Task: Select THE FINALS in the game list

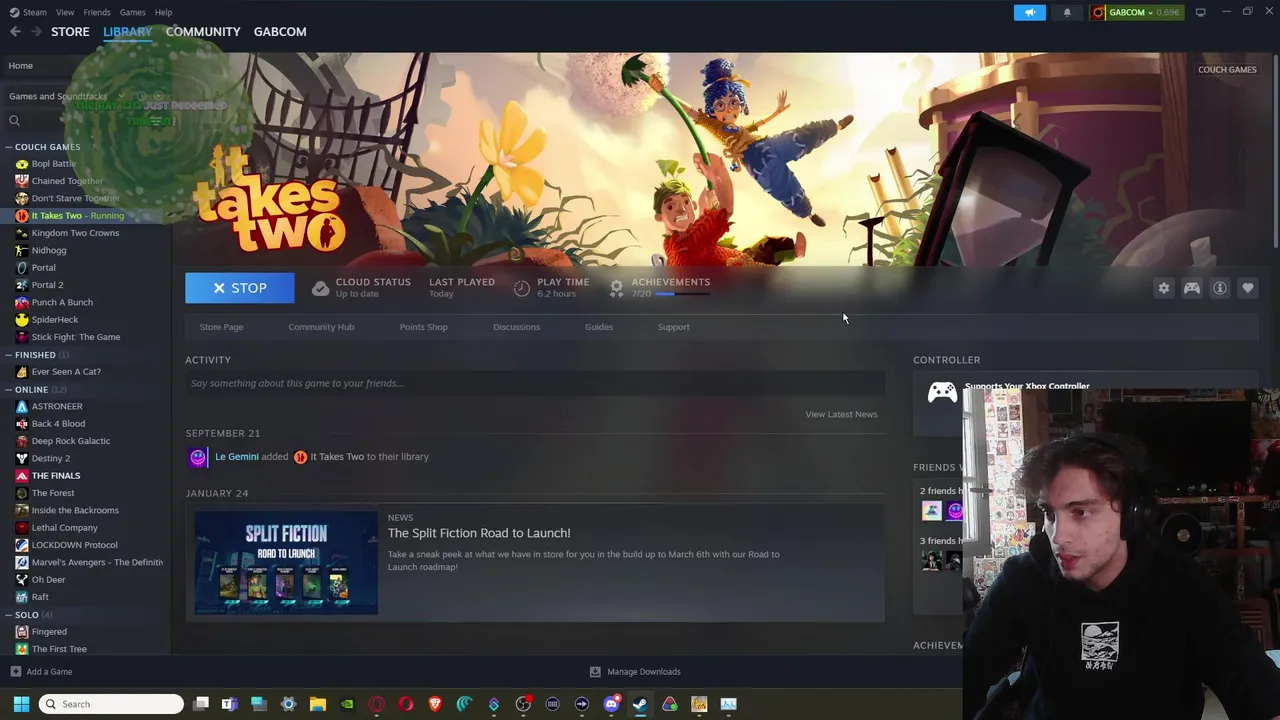Action: 56,476
